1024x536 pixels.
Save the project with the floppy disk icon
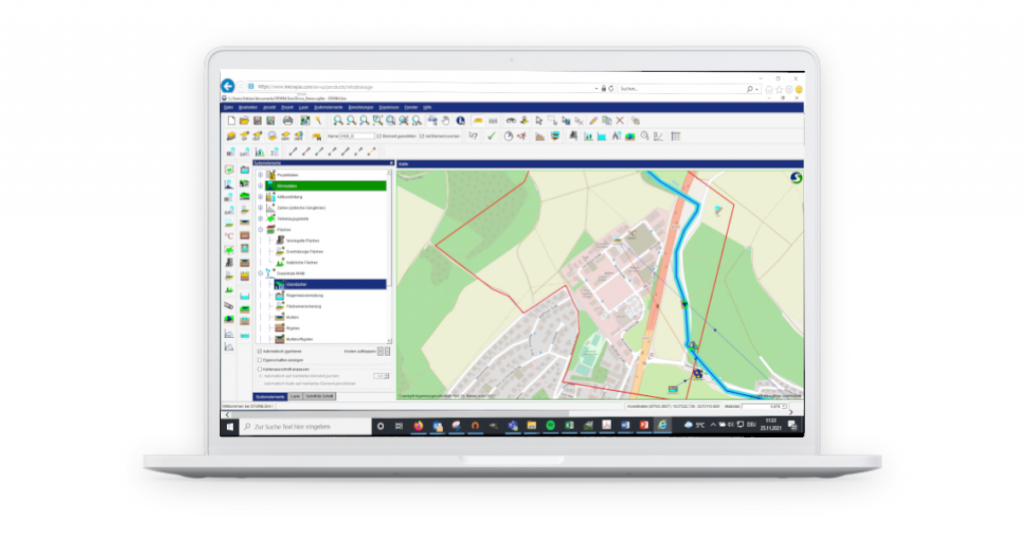[x=257, y=121]
